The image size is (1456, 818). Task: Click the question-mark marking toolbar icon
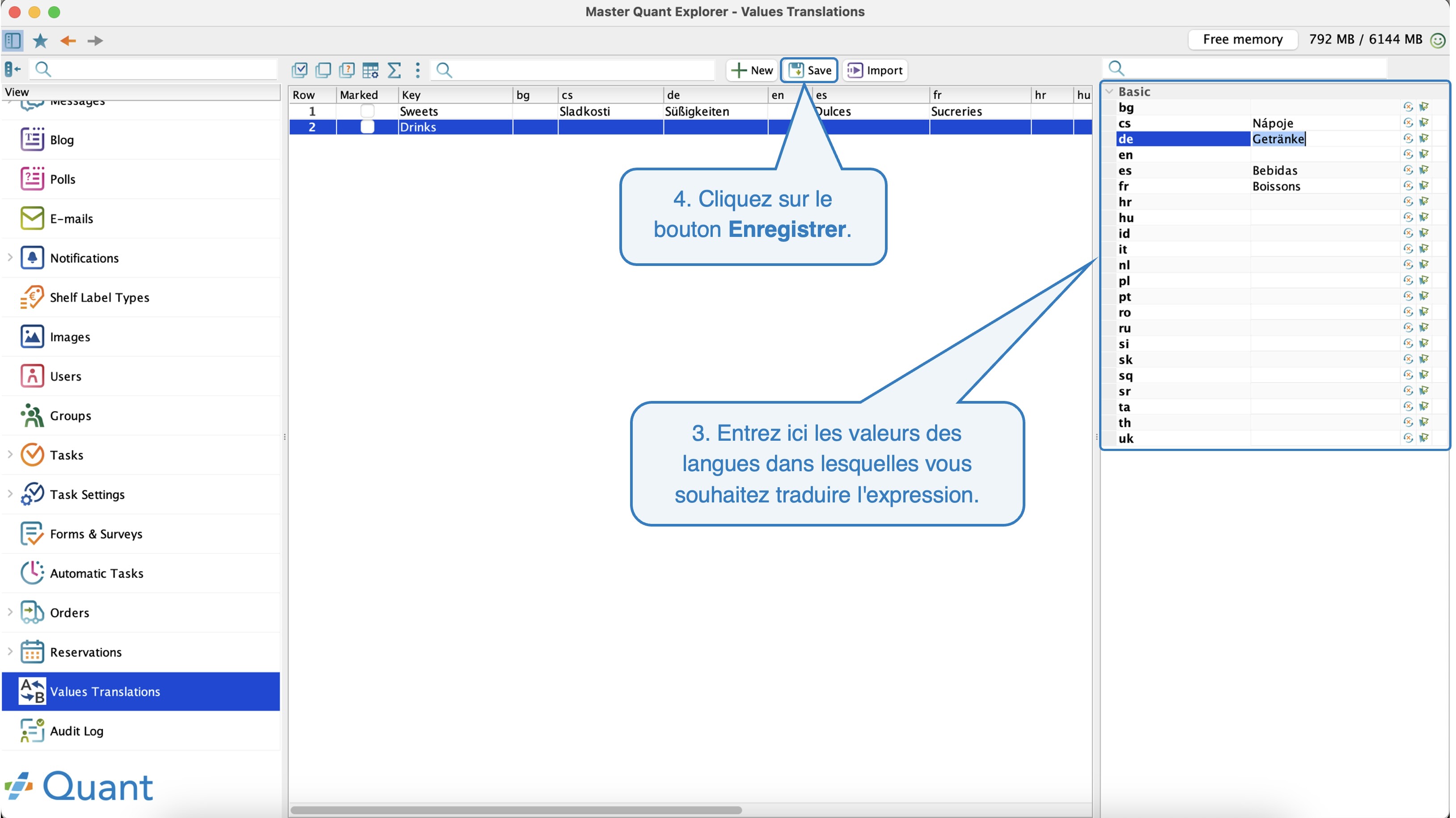(x=347, y=70)
